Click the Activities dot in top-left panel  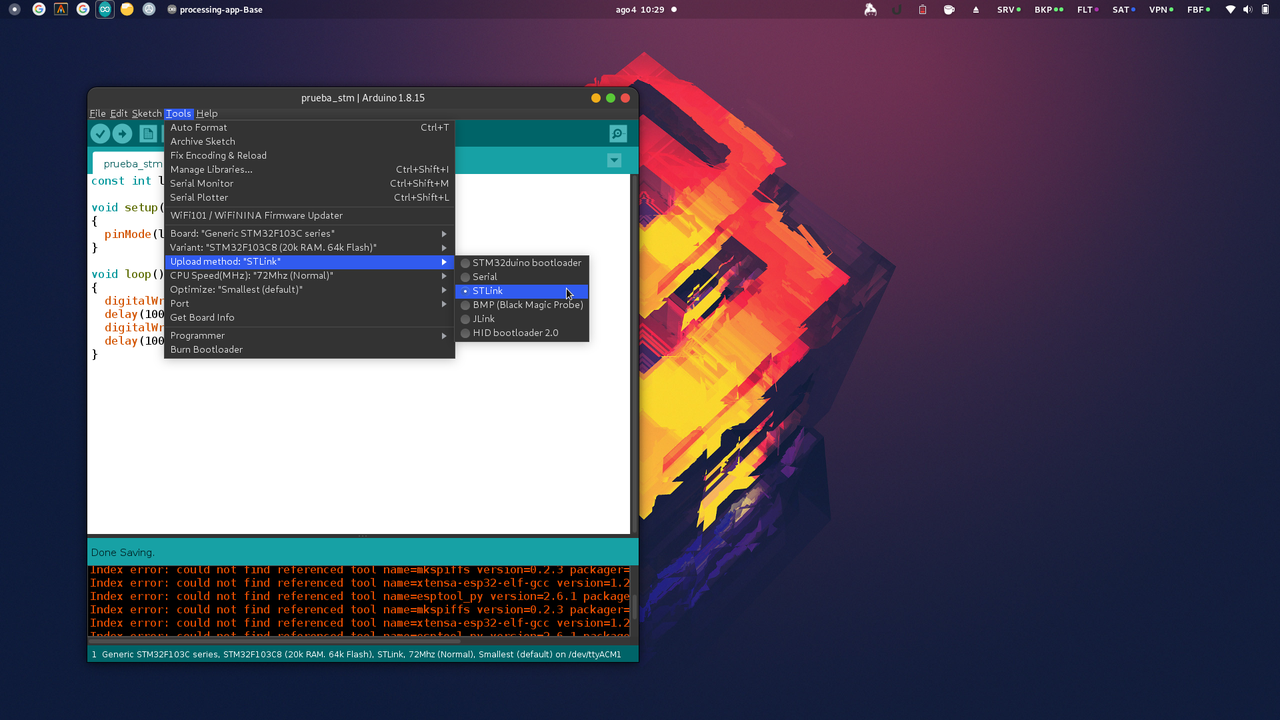point(14,9)
